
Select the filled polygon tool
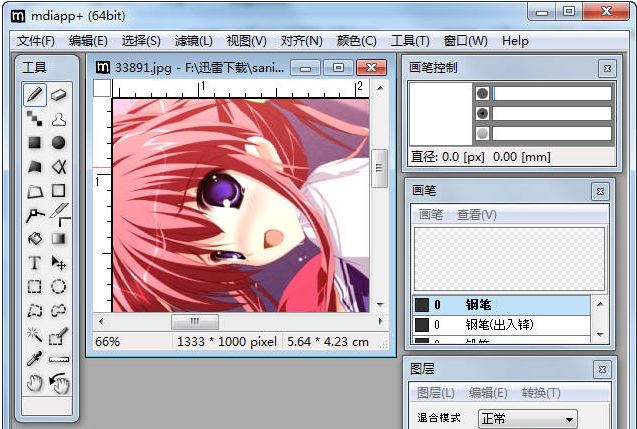click(35, 167)
